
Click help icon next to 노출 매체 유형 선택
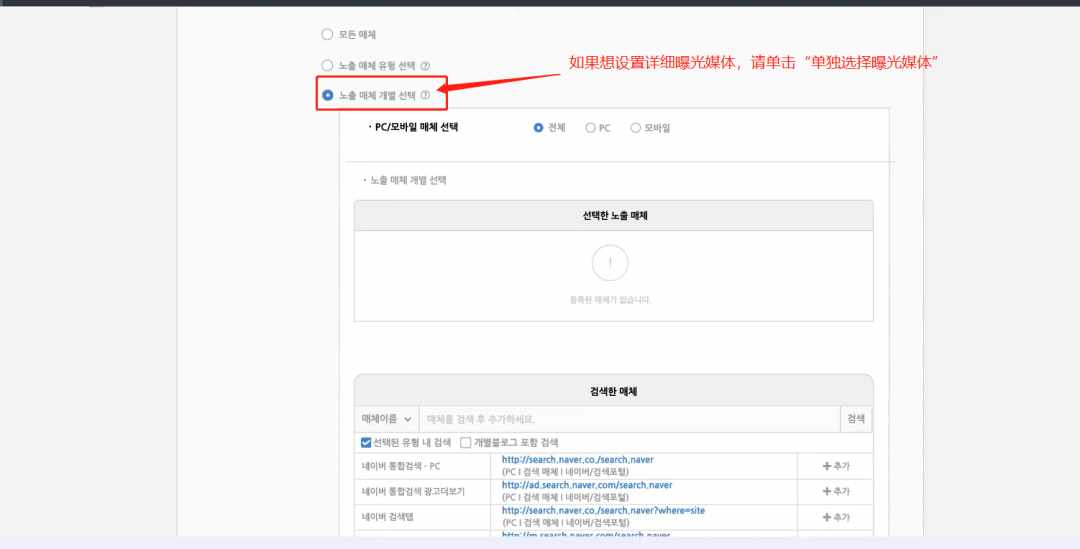click(425, 66)
